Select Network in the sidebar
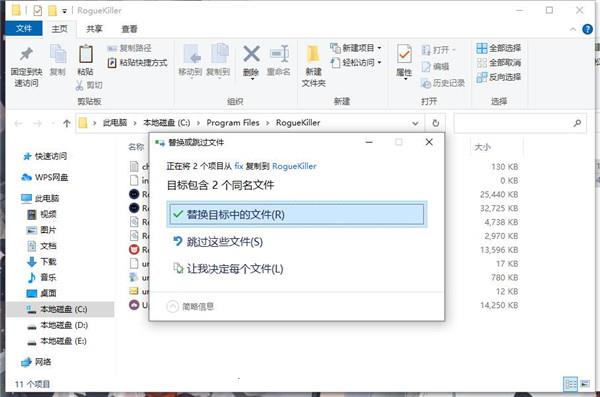The width and height of the screenshot is (600, 397). pyautogui.click(x=37, y=362)
